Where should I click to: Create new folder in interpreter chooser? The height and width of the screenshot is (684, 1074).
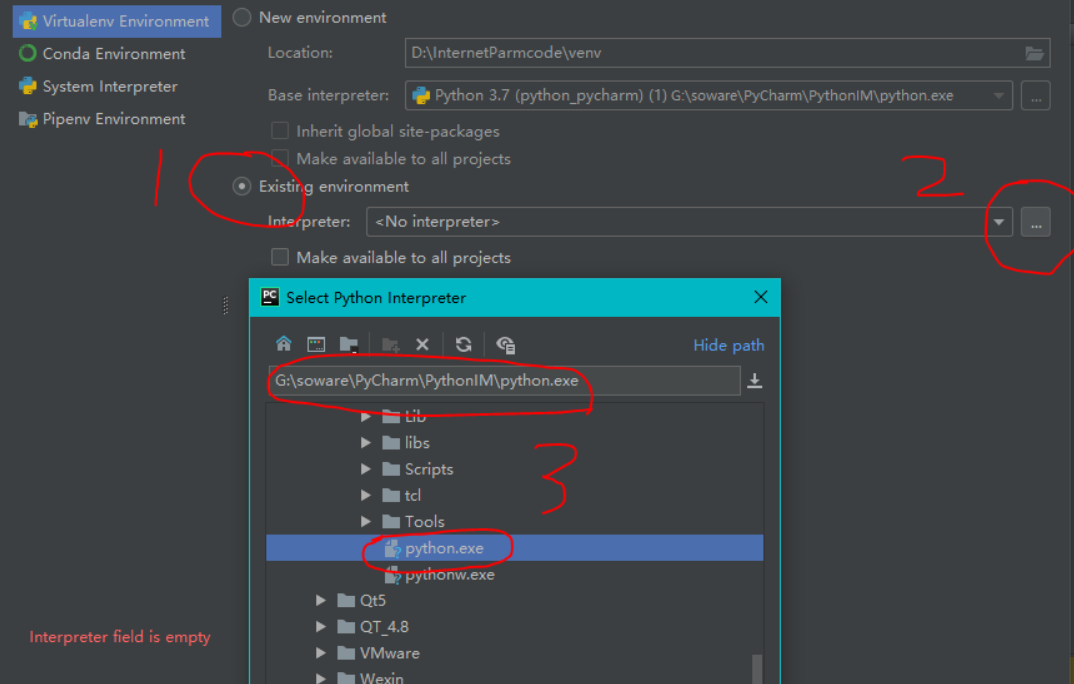click(390, 344)
